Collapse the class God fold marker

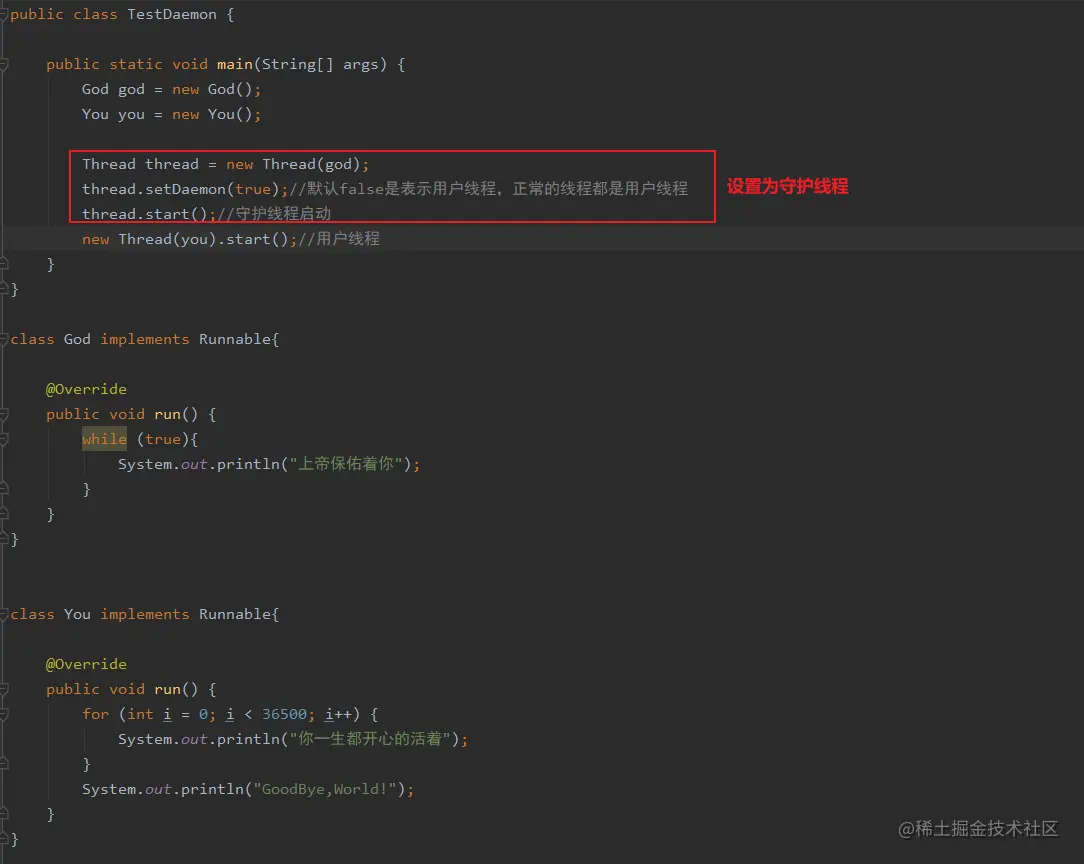pos(3,339)
